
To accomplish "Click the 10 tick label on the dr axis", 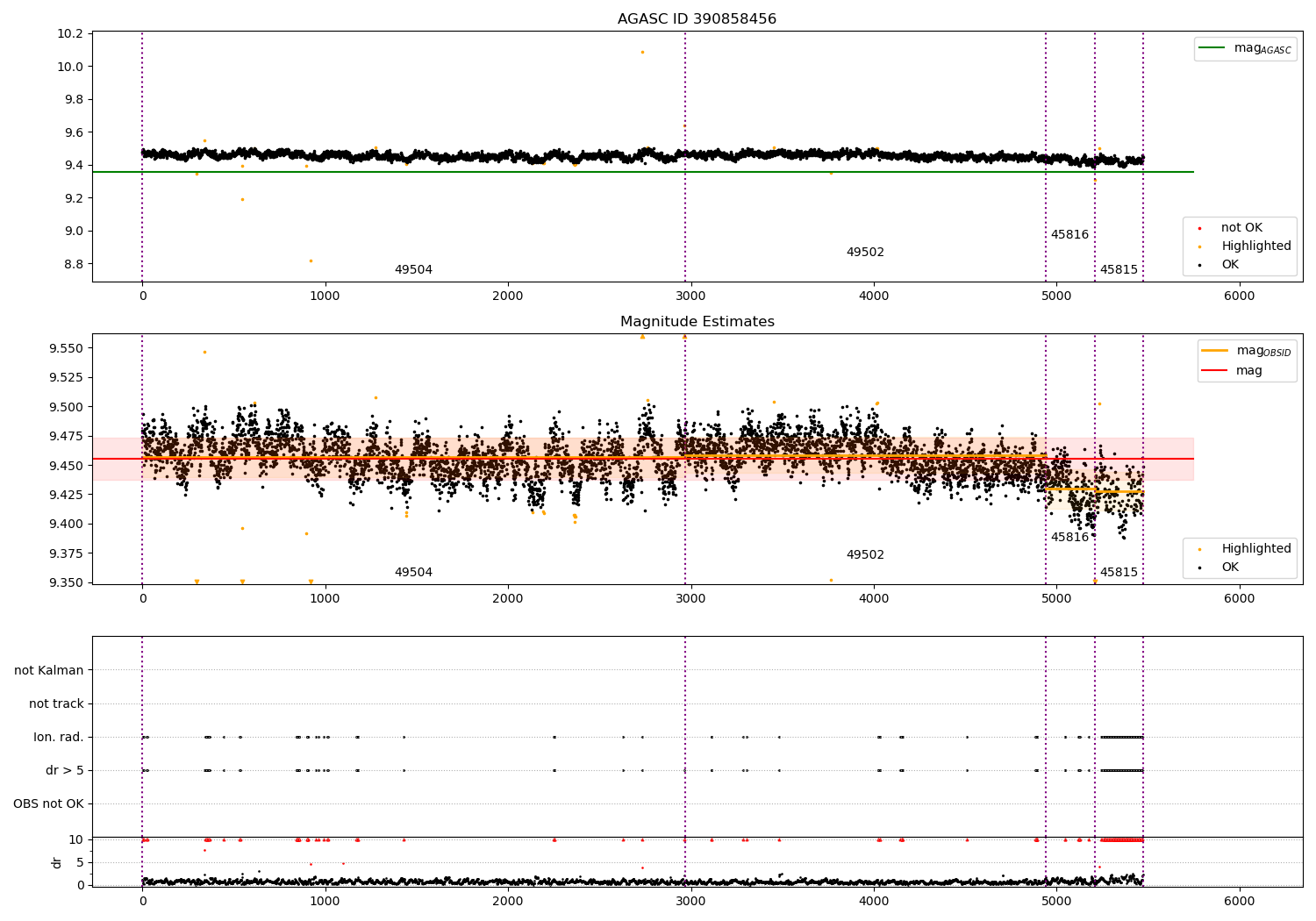I will pyautogui.click(x=76, y=840).
